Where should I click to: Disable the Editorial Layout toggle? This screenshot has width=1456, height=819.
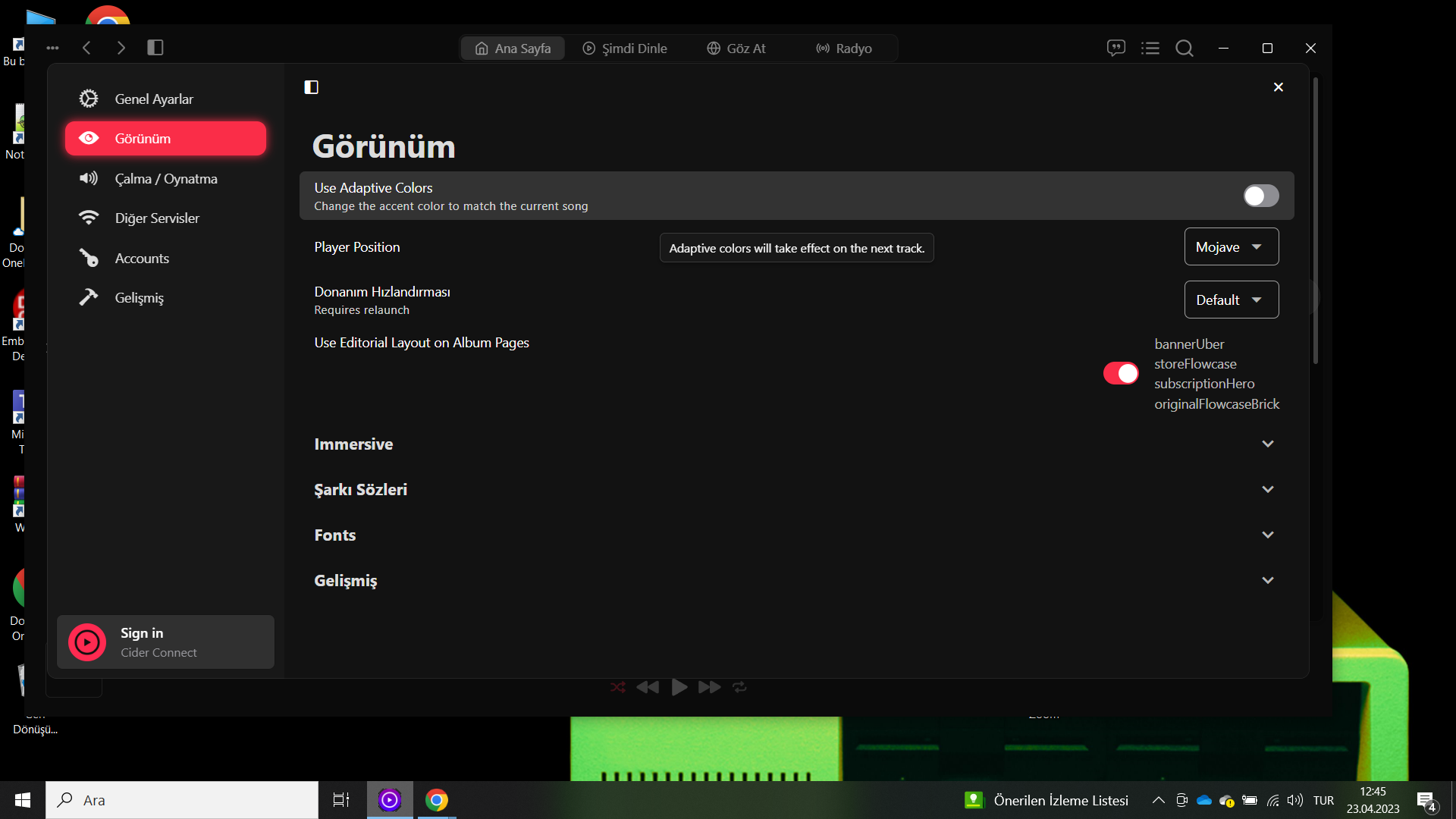tap(1120, 373)
